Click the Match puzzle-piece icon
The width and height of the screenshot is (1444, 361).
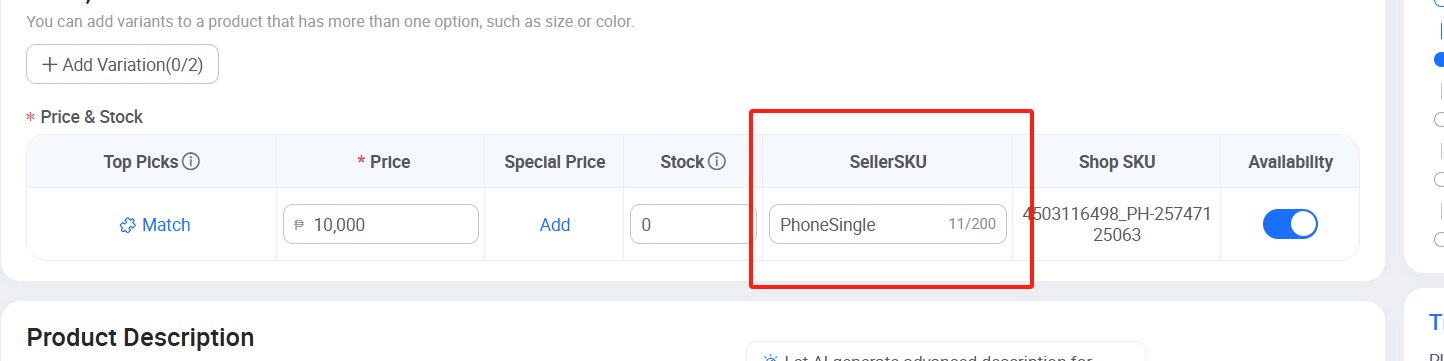tap(127, 225)
